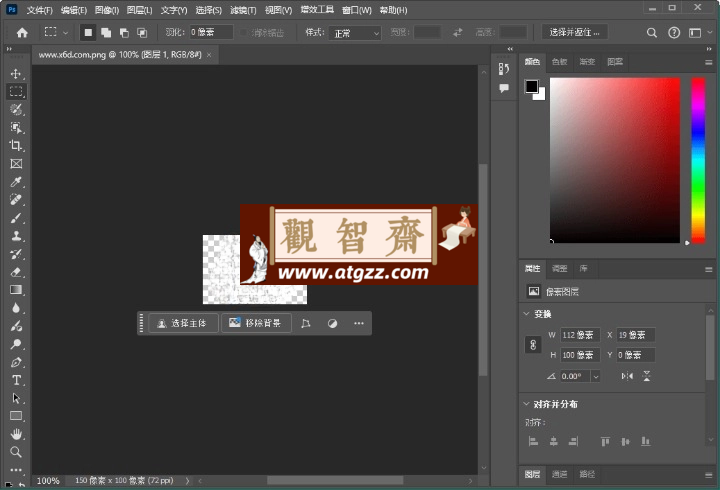Select the Clone Stamp tool
This screenshot has width=720, height=490.
coord(16,236)
